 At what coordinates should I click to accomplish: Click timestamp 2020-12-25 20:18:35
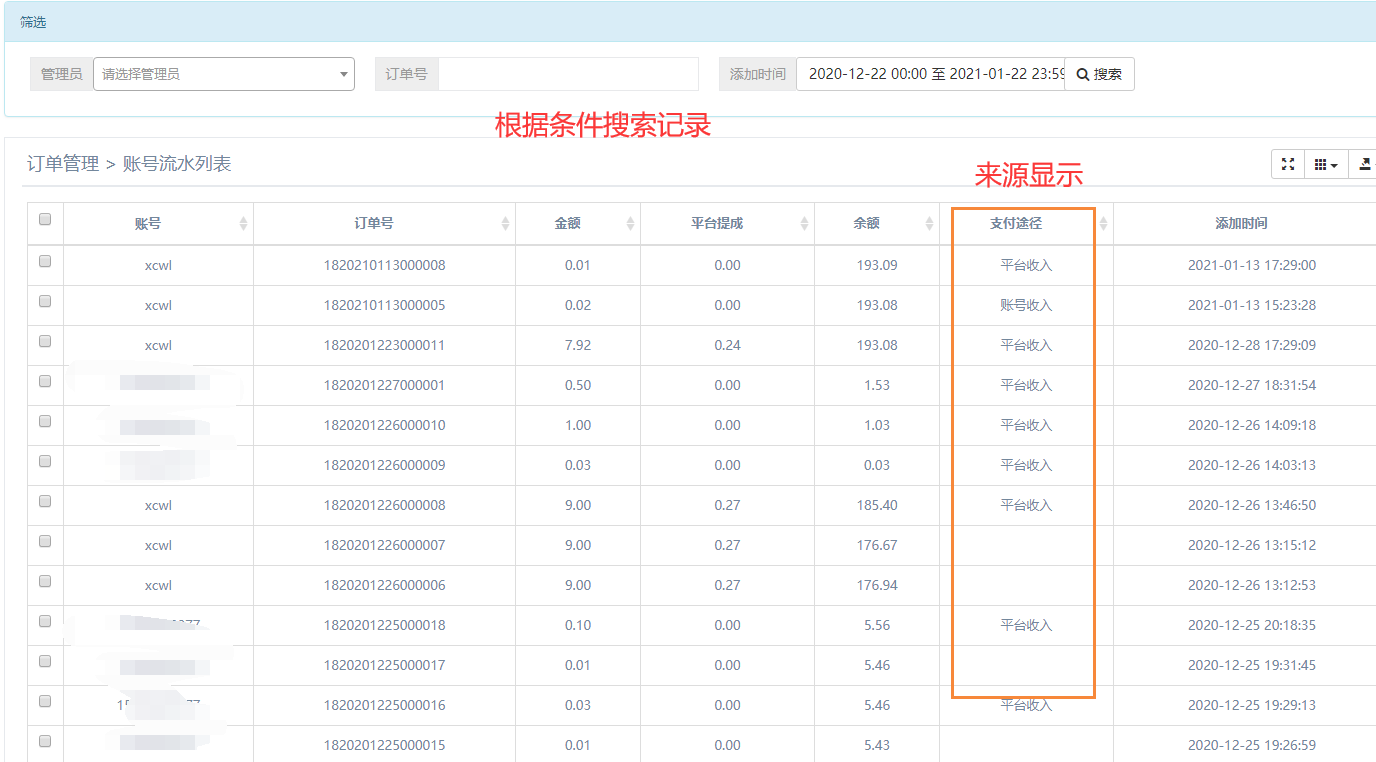1252,625
